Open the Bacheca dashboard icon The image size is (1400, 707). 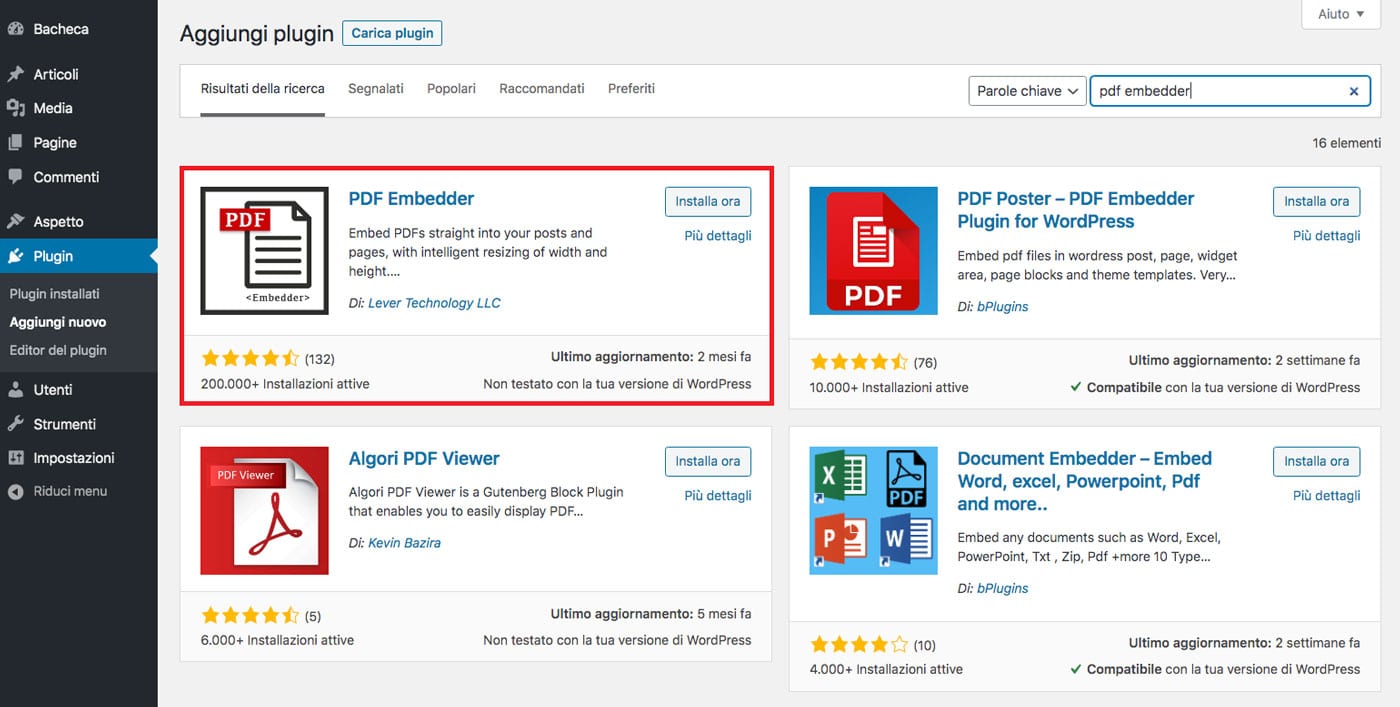[15, 29]
